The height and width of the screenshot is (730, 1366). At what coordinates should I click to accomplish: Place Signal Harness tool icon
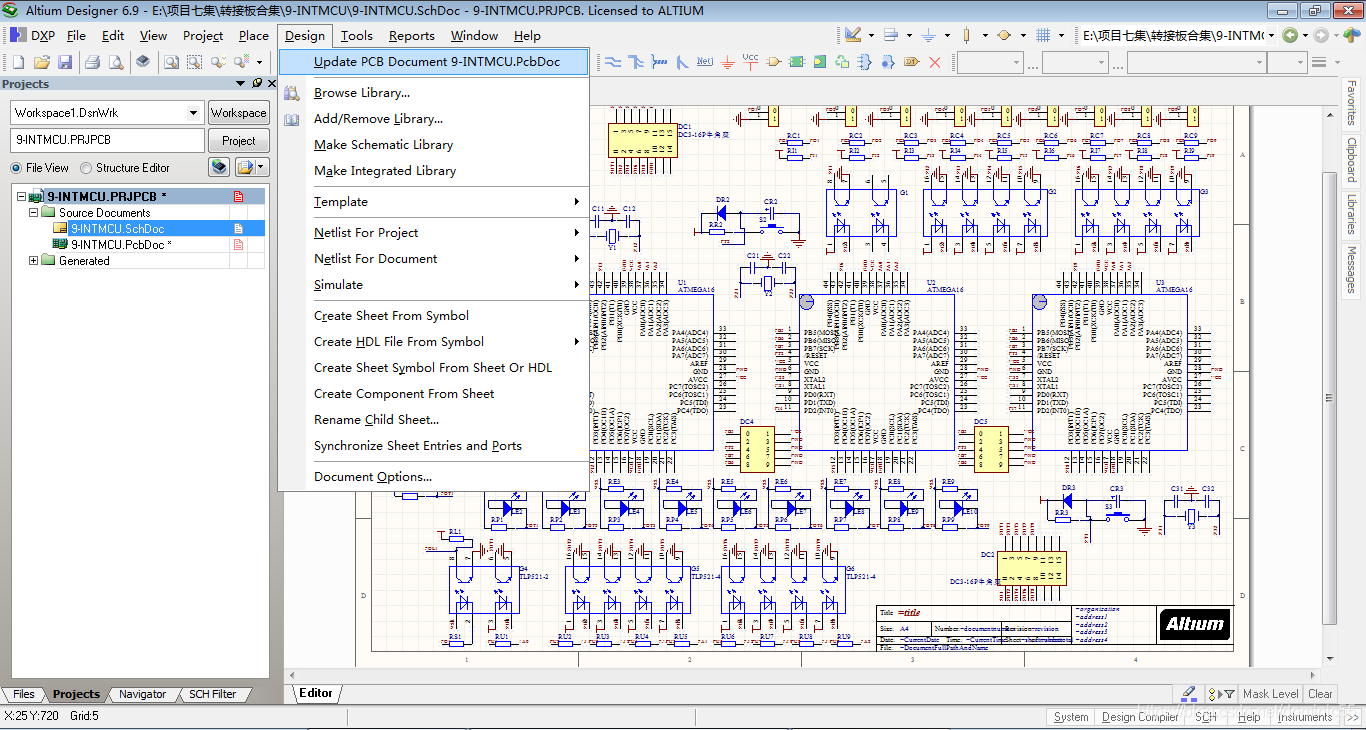point(659,62)
